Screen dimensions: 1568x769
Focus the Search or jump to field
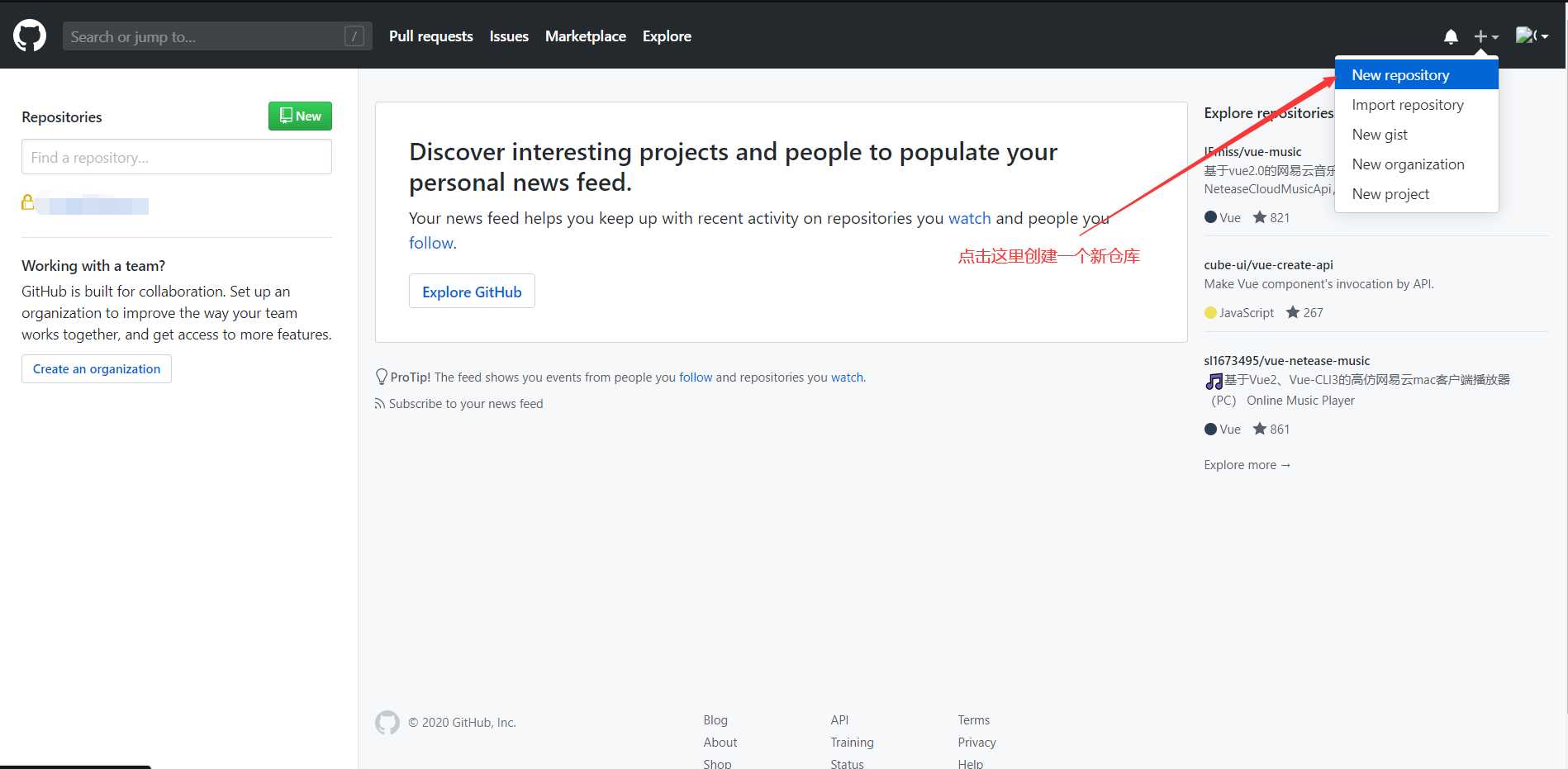[217, 36]
